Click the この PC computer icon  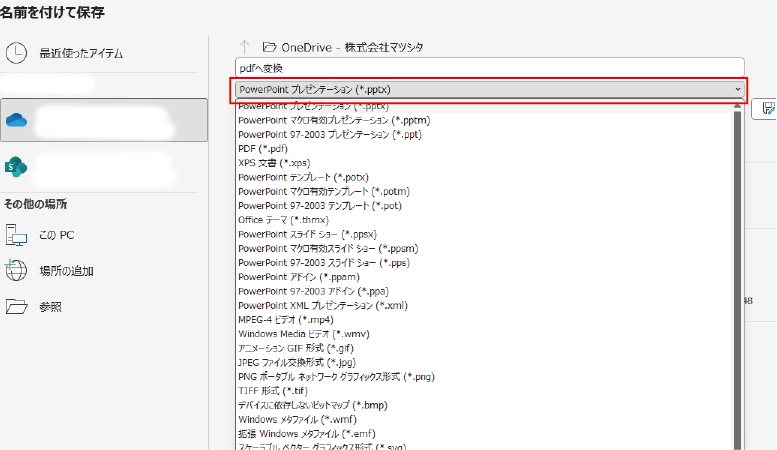click(x=16, y=235)
